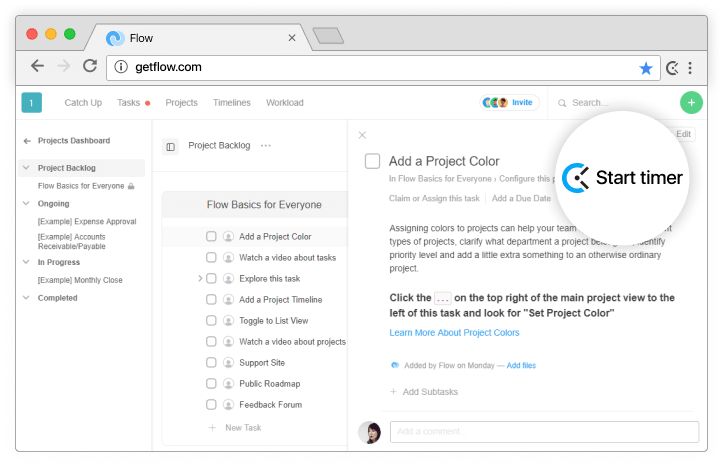Click the Clockify extension icon in browser toolbar
This screenshot has height=467, width=723.
[672, 68]
